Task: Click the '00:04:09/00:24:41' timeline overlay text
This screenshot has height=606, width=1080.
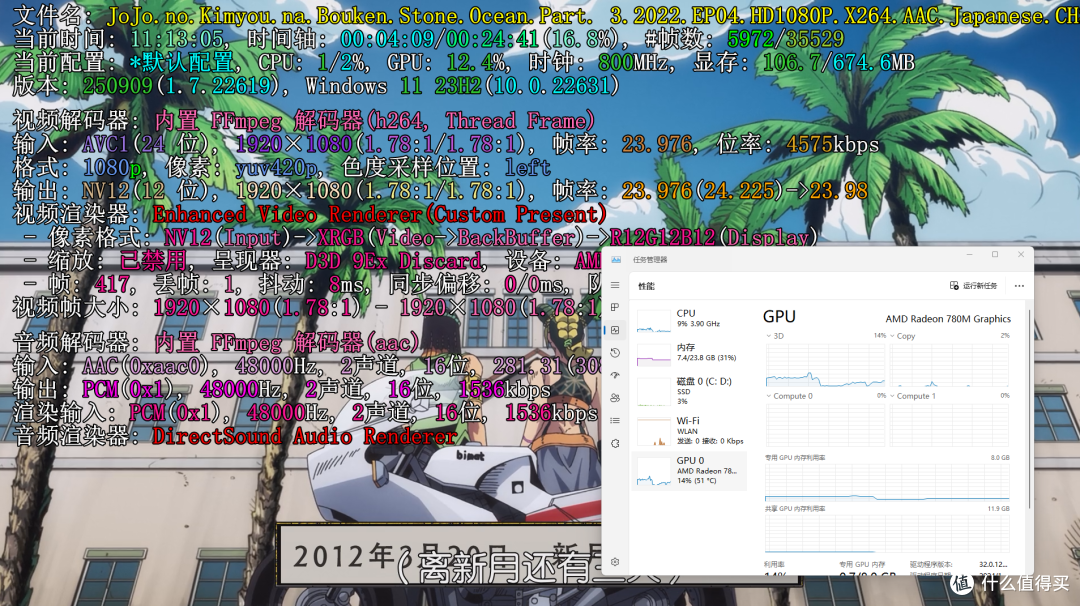Action: [x=441, y=39]
